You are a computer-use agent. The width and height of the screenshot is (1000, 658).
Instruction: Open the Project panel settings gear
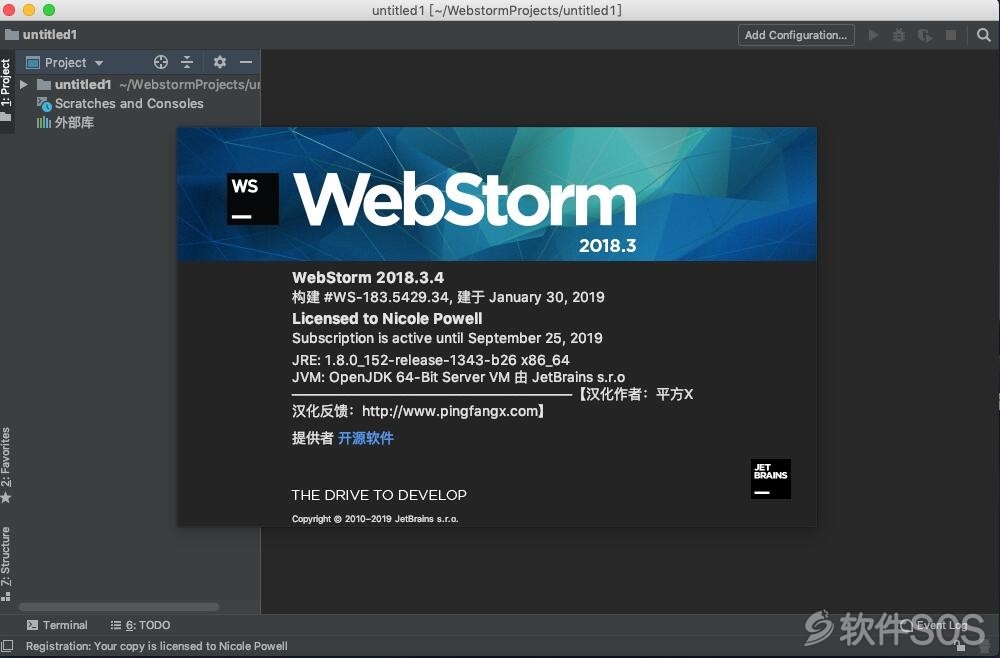pos(220,62)
